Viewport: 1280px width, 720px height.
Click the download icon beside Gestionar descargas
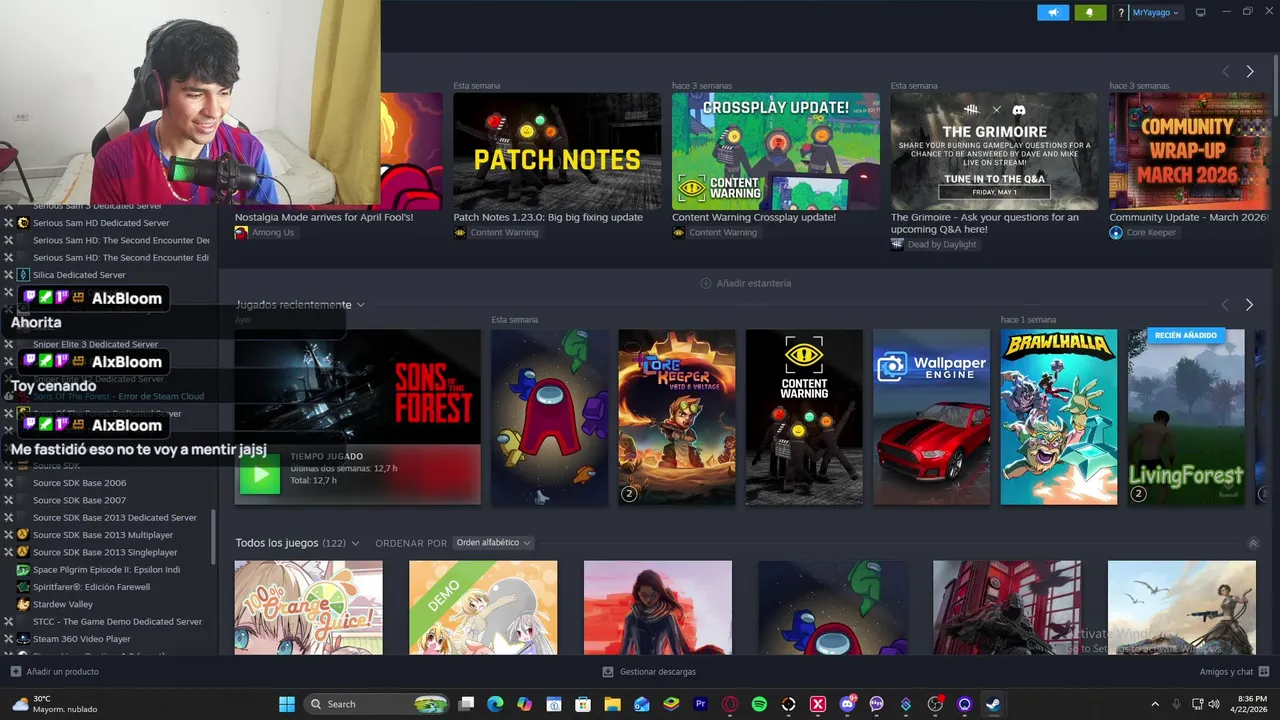608,672
